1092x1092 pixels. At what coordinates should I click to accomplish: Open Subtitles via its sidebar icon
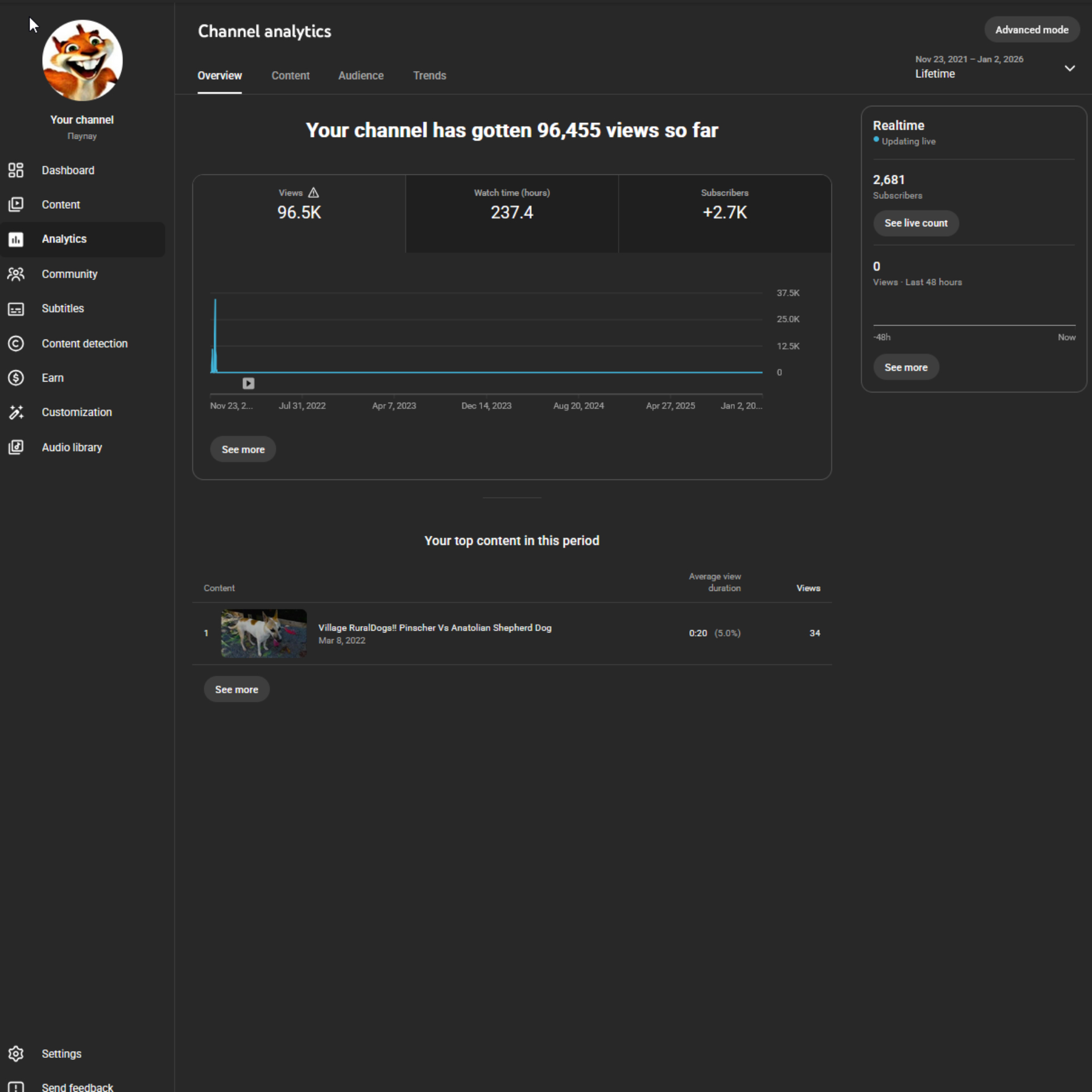(16, 309)
